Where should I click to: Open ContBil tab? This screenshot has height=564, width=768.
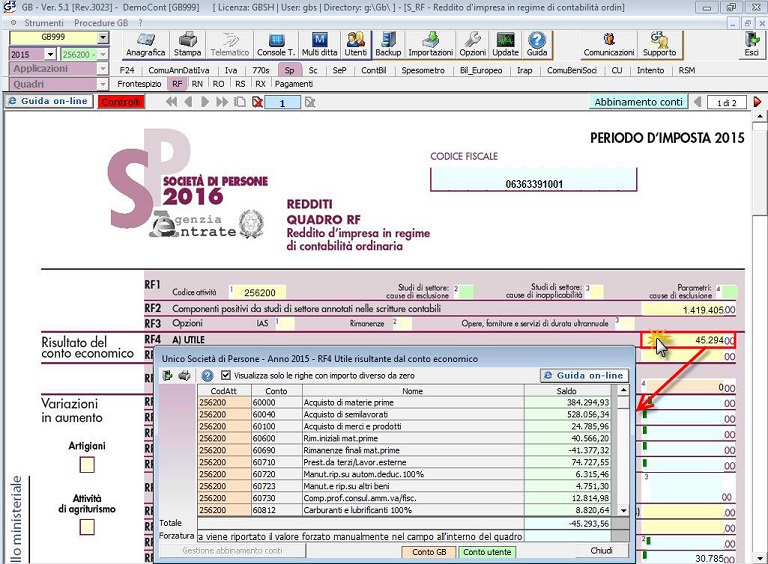374,70
